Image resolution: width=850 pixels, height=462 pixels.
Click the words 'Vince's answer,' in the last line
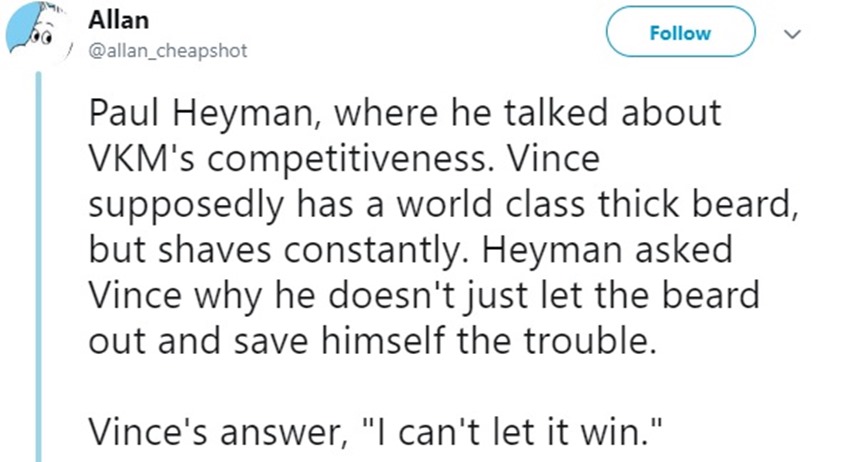pyautogui.click(x=218, y=433)
